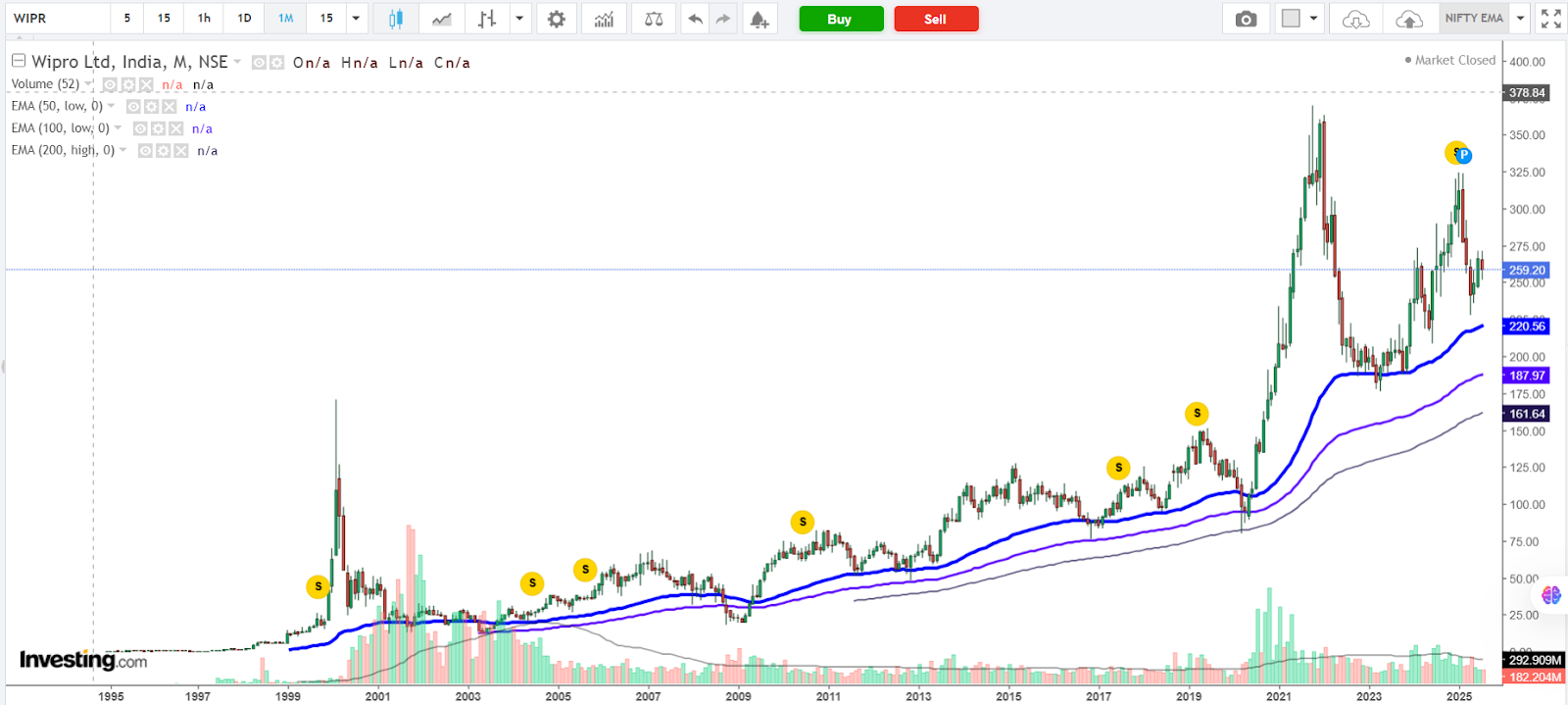Click the 220.56 EMA price label

pyautogui.click(x=1526, y=327)
